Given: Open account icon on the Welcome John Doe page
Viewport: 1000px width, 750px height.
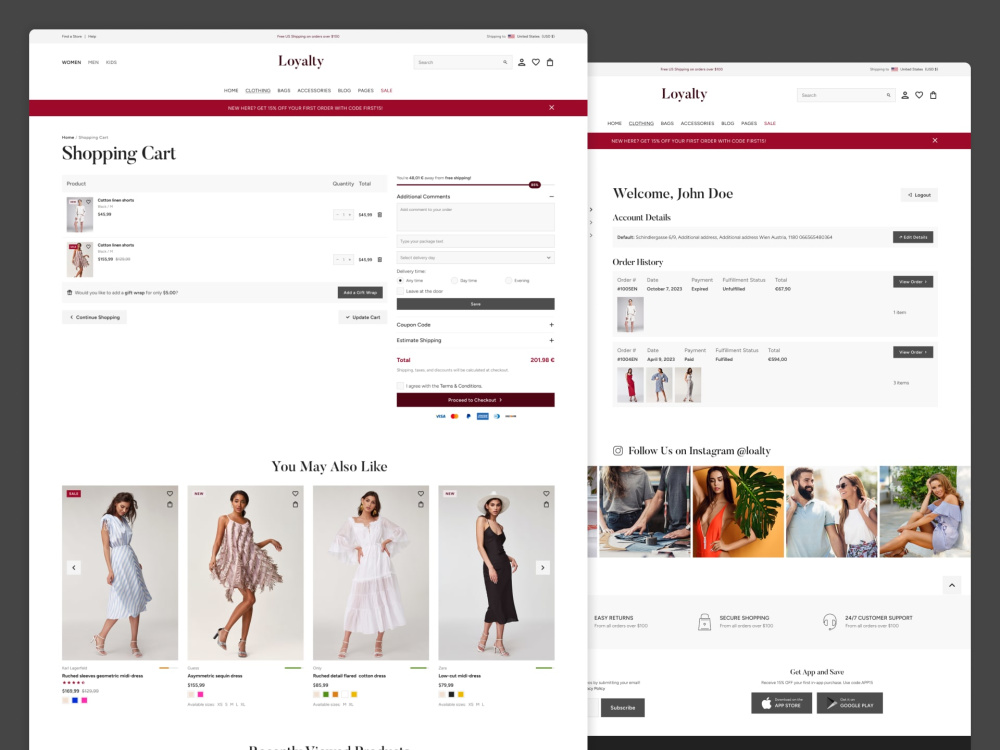Looking at the screenshot, I should [x=904, y=95].
